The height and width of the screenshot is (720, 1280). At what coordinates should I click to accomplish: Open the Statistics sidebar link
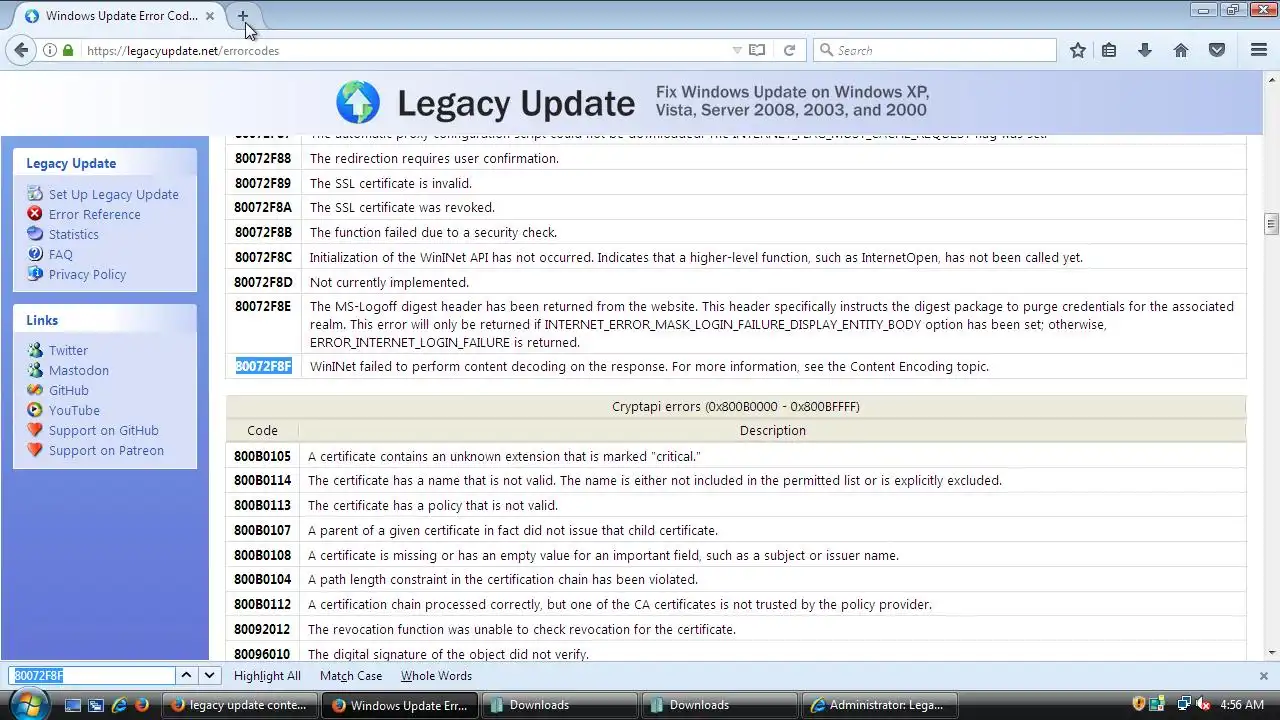(73, 234)
